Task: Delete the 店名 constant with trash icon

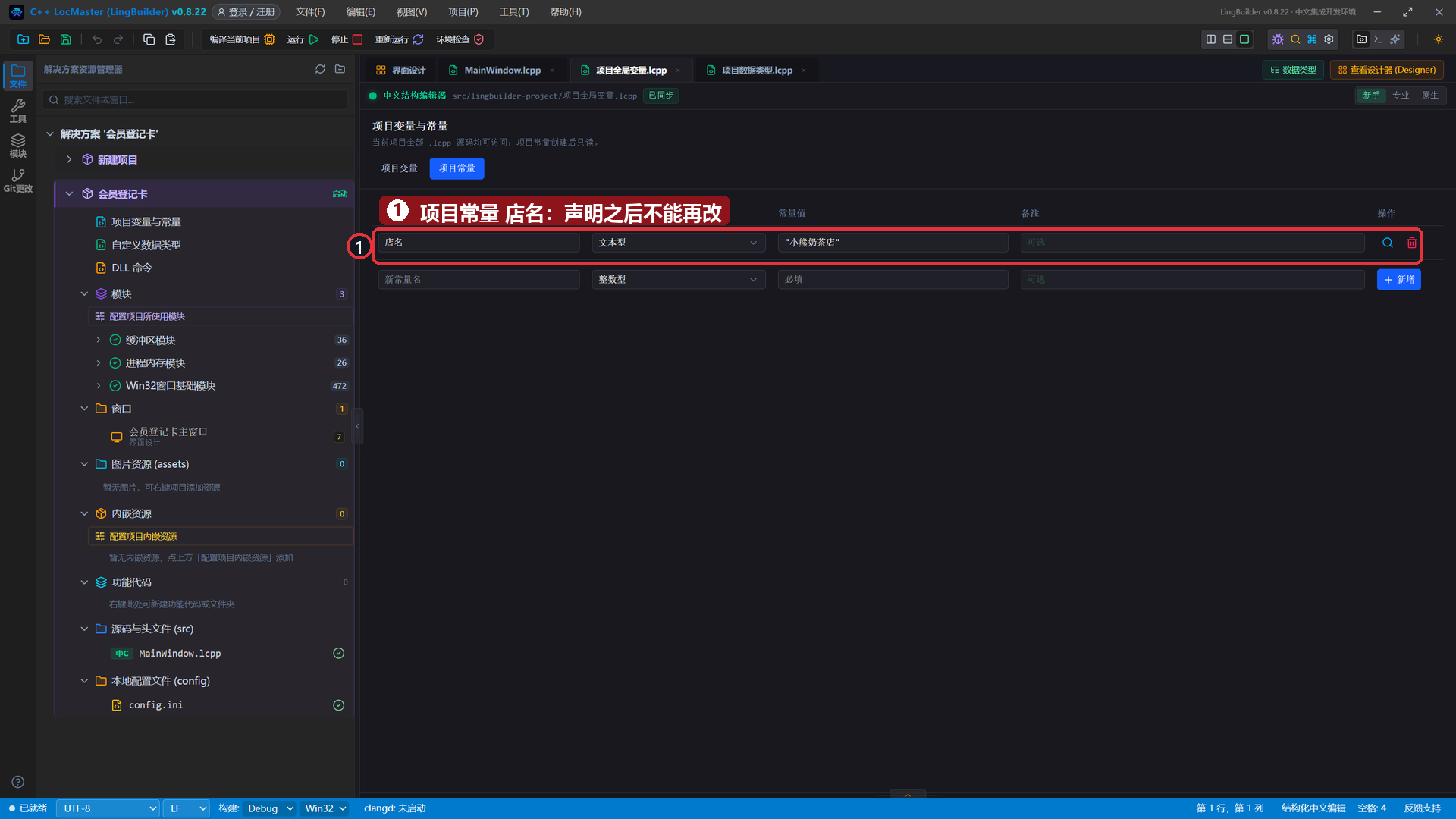Action: tap(1411, 243)
